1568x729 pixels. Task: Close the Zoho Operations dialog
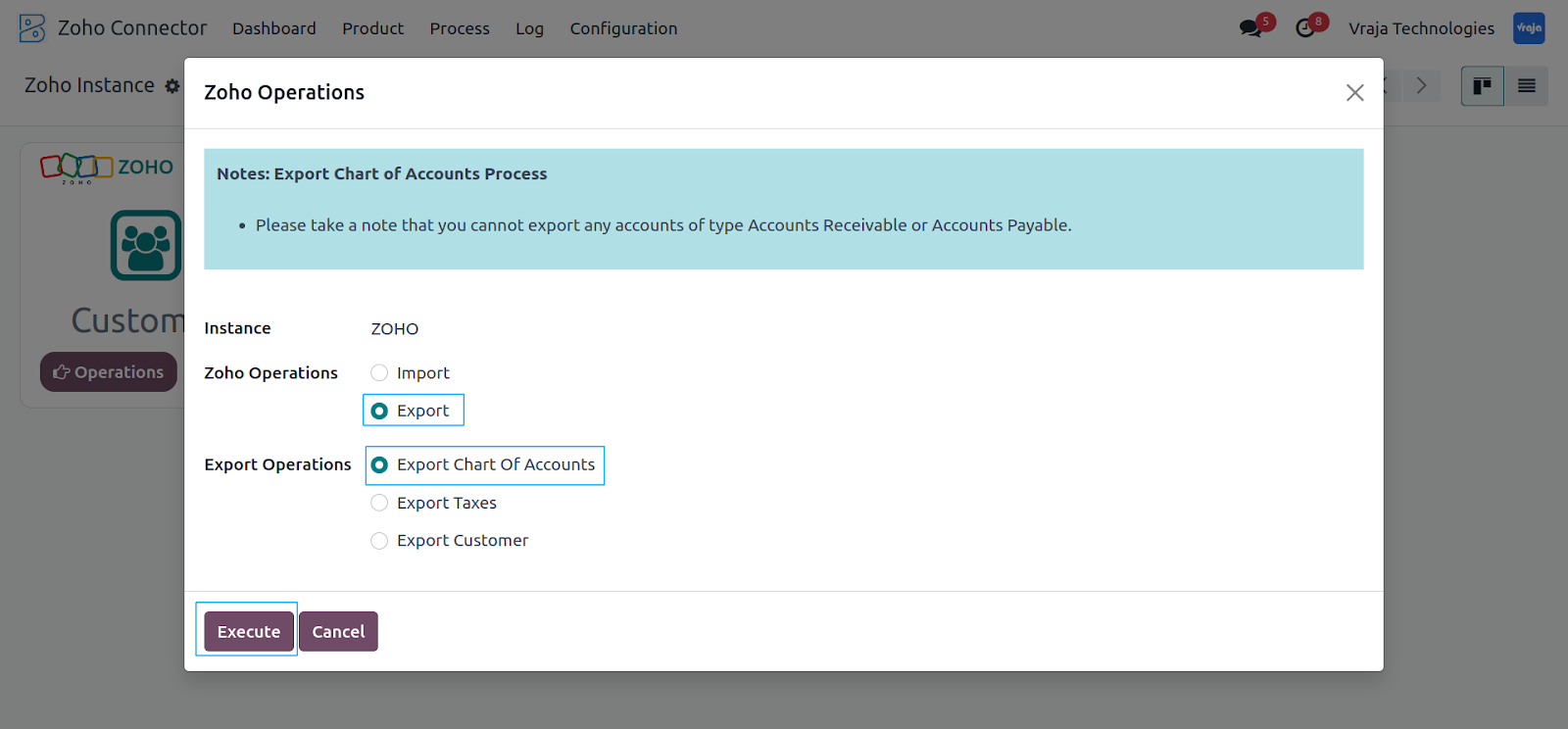click(1354, 92)
